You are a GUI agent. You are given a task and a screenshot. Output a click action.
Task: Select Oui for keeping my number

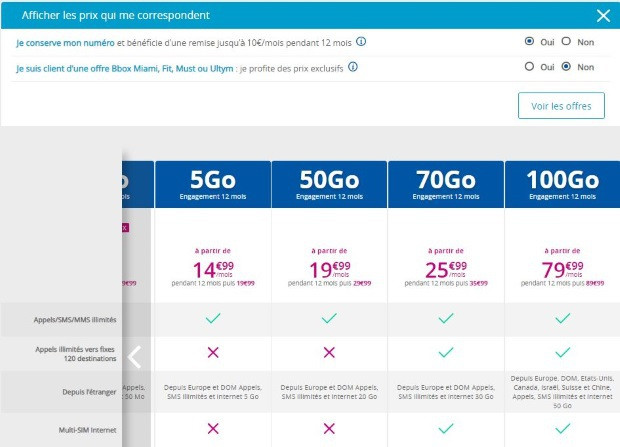pyautogui.click(x=529, y=41)
